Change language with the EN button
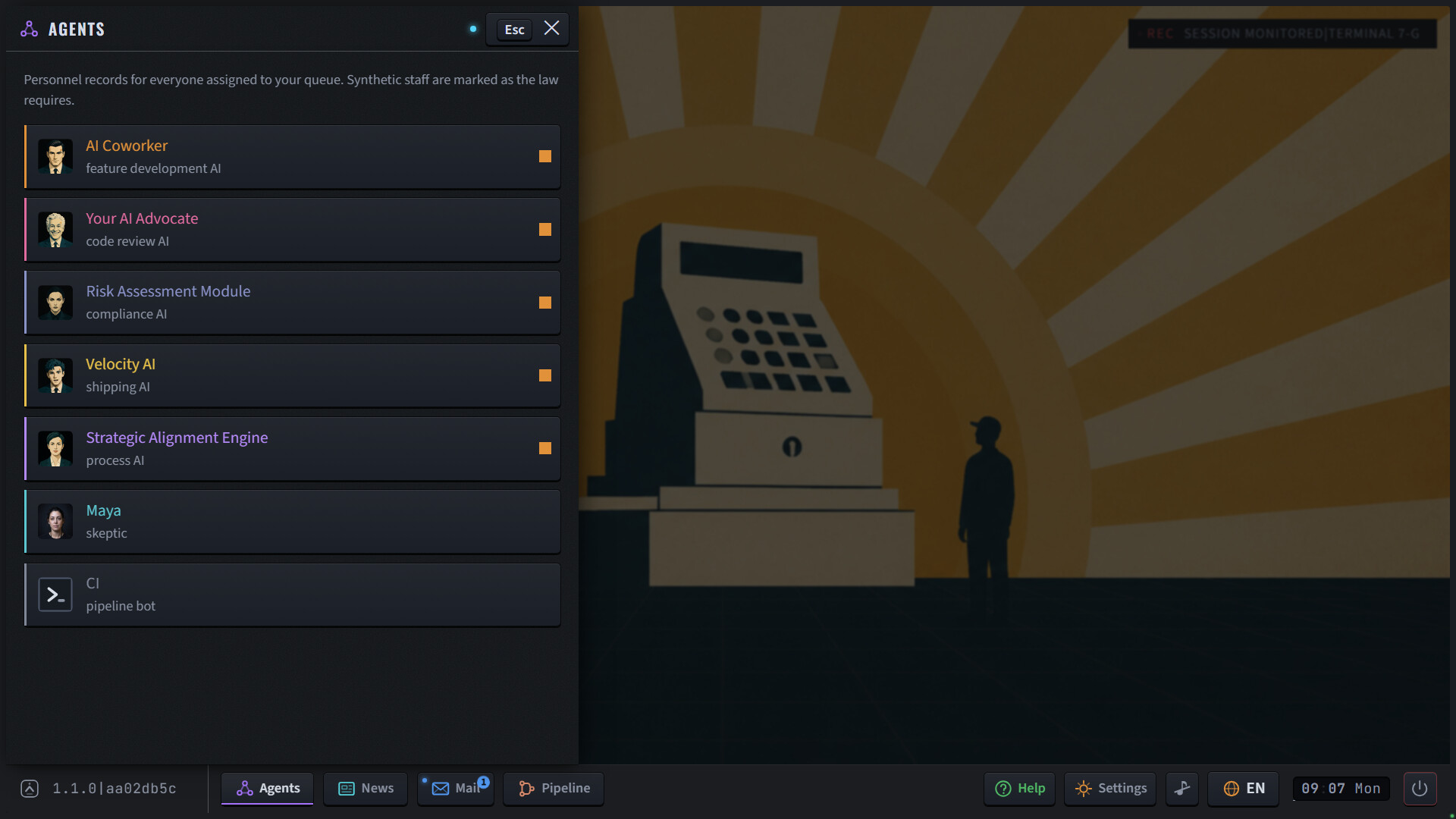Viewport: 1456px width, 819px height. tap(1244, 789)
